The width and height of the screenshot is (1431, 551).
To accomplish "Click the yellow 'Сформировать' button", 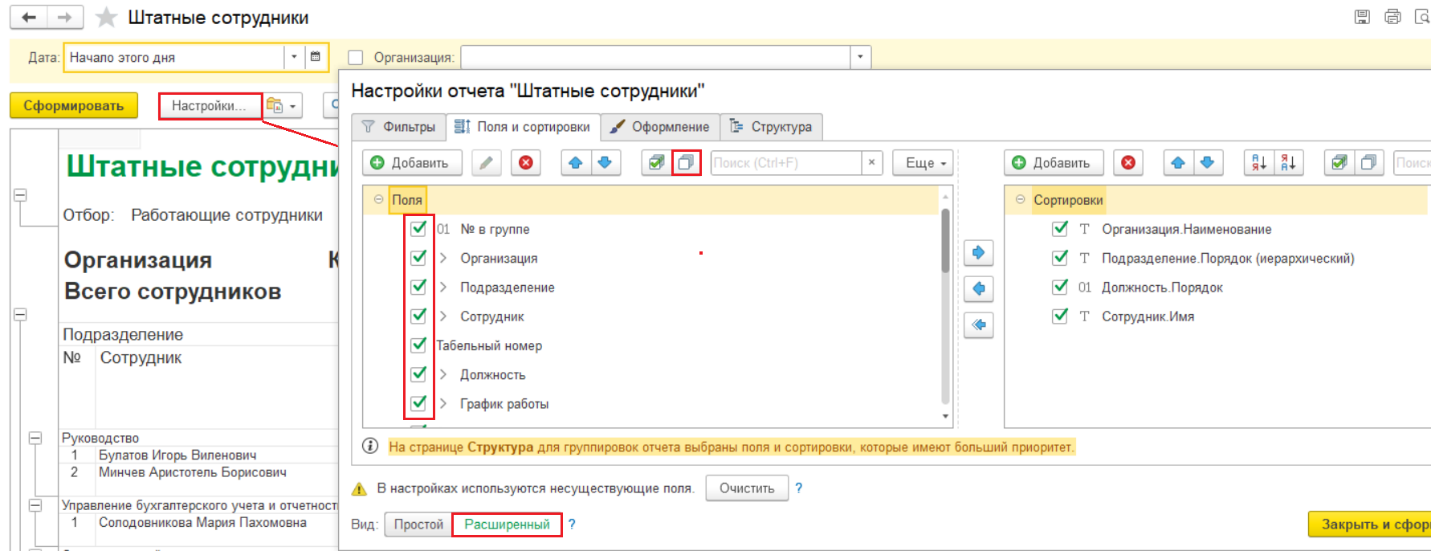I will coord(73,105).
